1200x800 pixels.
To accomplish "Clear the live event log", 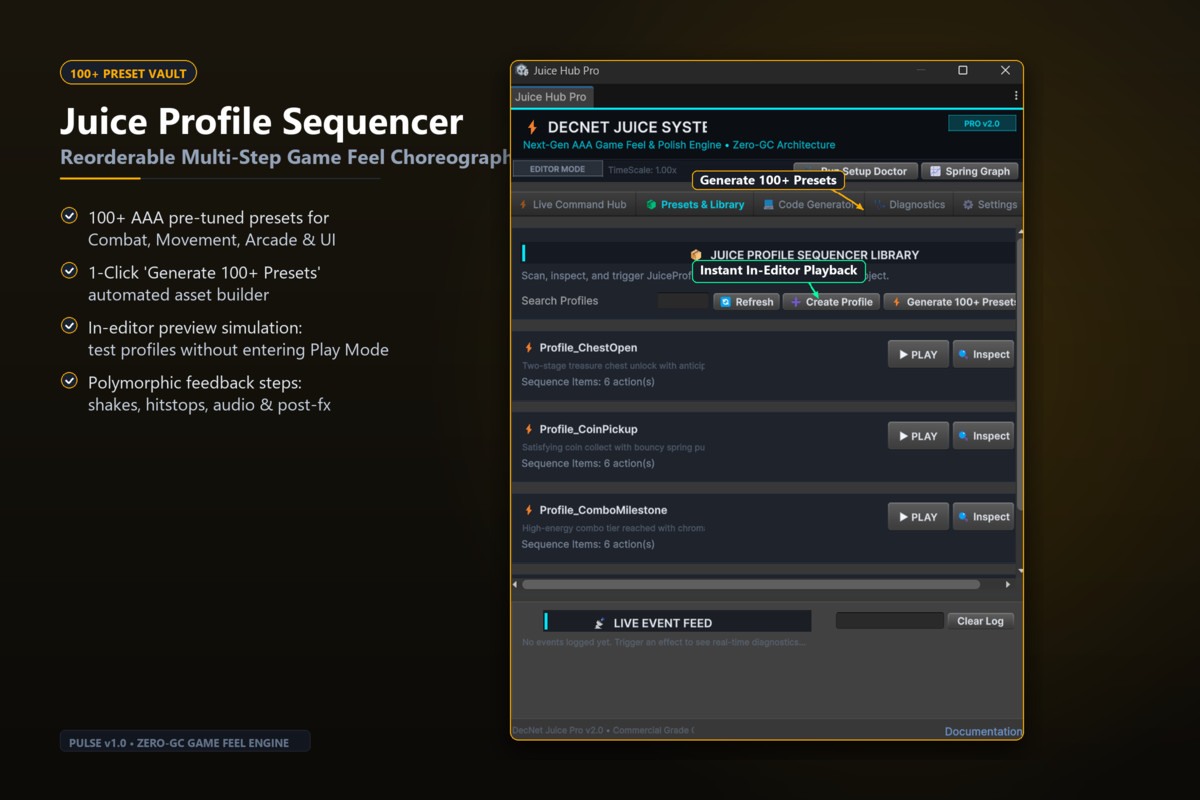I will 980,621.
